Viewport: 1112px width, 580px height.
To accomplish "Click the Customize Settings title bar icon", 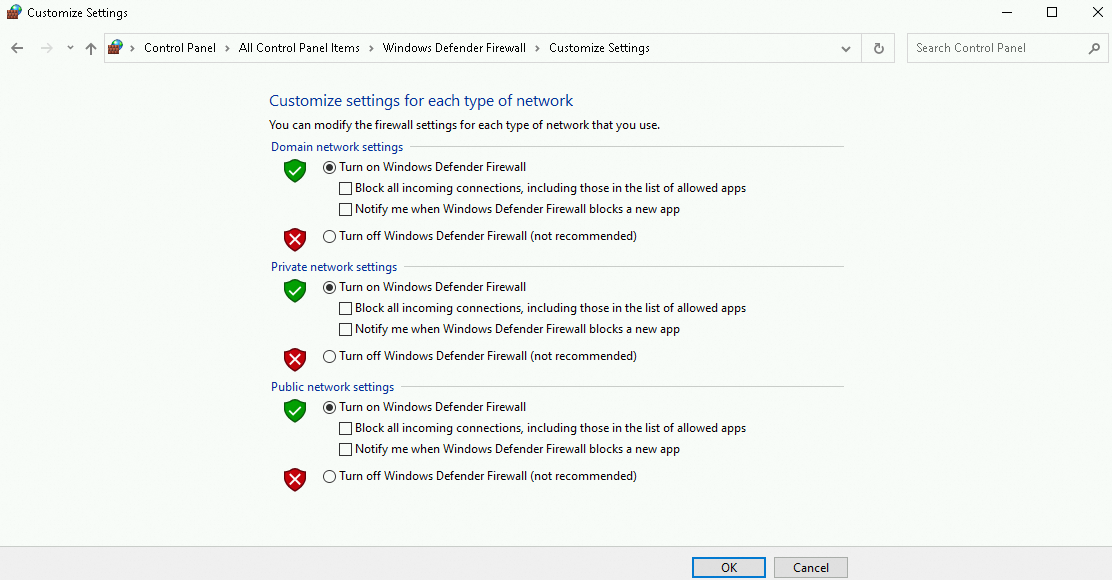I will (13, 12).
